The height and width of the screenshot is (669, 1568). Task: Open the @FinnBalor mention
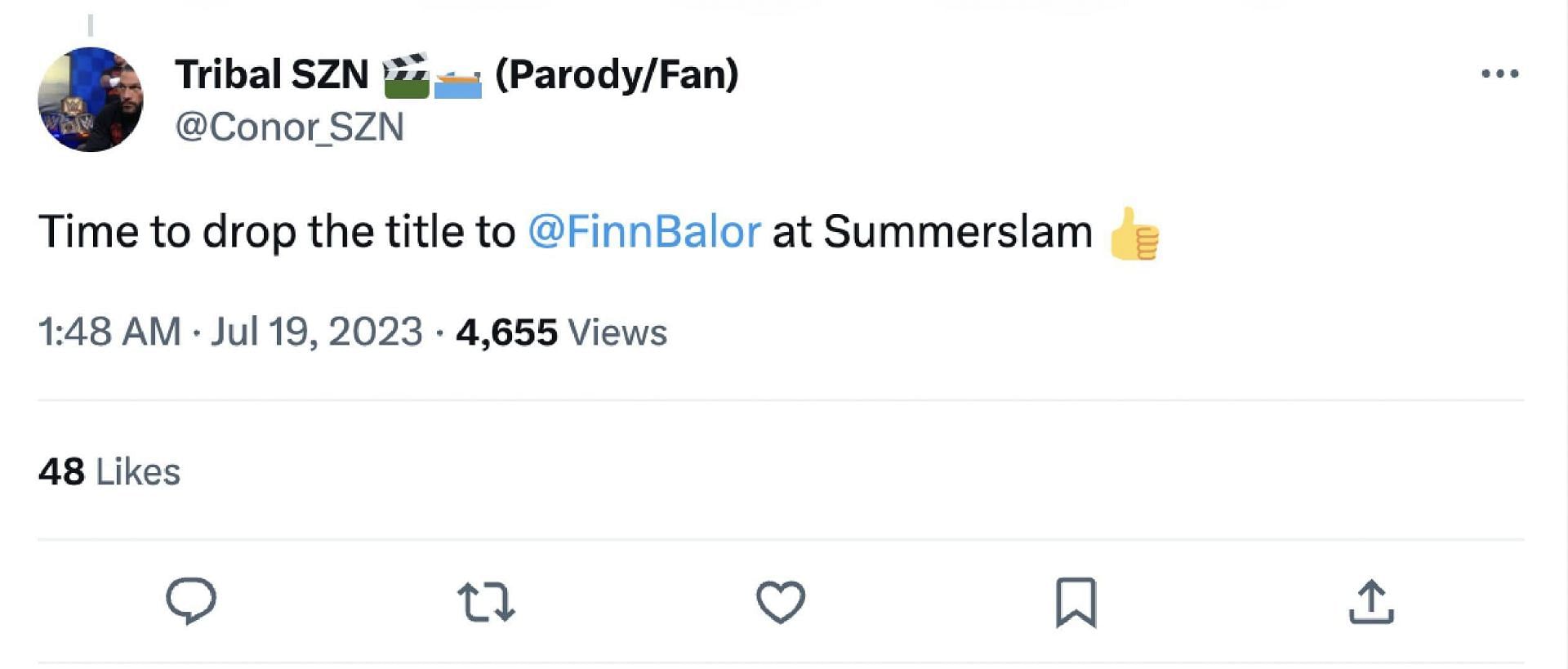644,231
